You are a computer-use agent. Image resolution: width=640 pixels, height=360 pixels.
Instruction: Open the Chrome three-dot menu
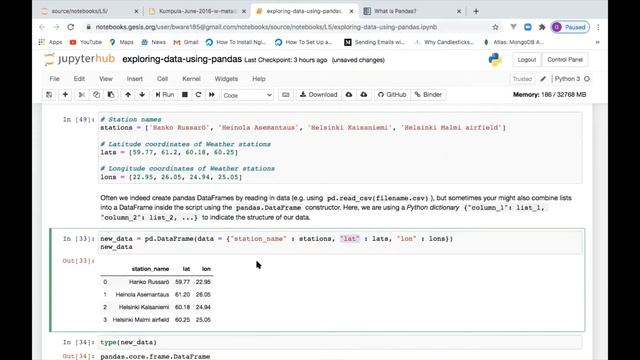point(598,27)
